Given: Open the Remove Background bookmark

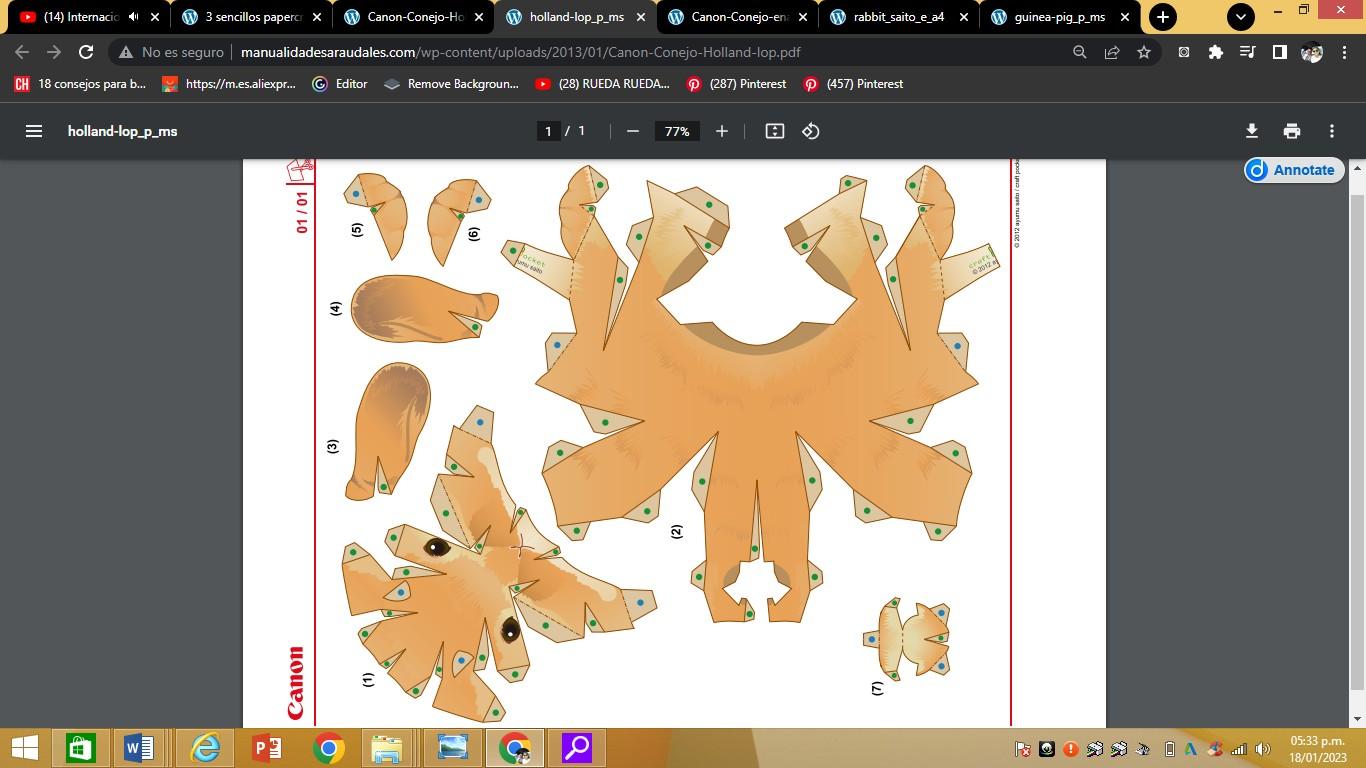Looking at the screenshot, I should [x=452, y=84].
